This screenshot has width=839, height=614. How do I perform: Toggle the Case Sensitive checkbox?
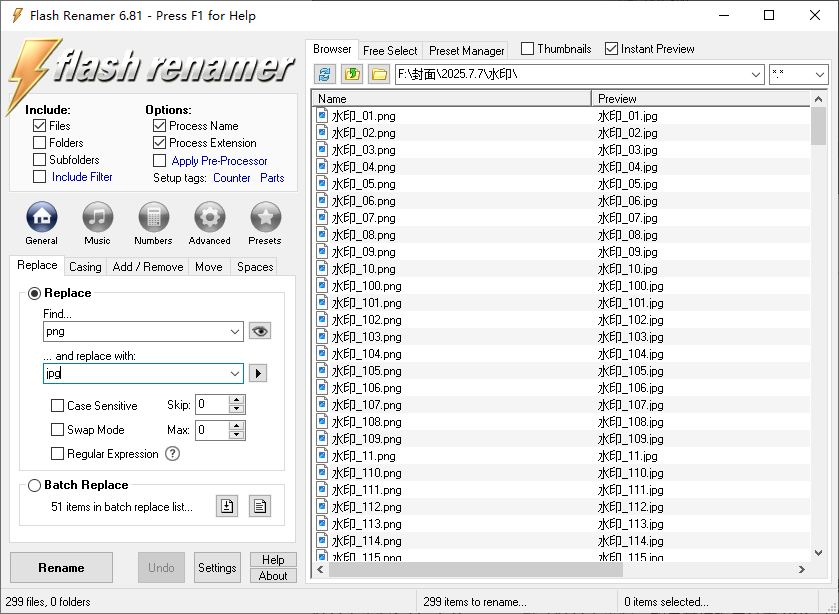pos(58,406)
